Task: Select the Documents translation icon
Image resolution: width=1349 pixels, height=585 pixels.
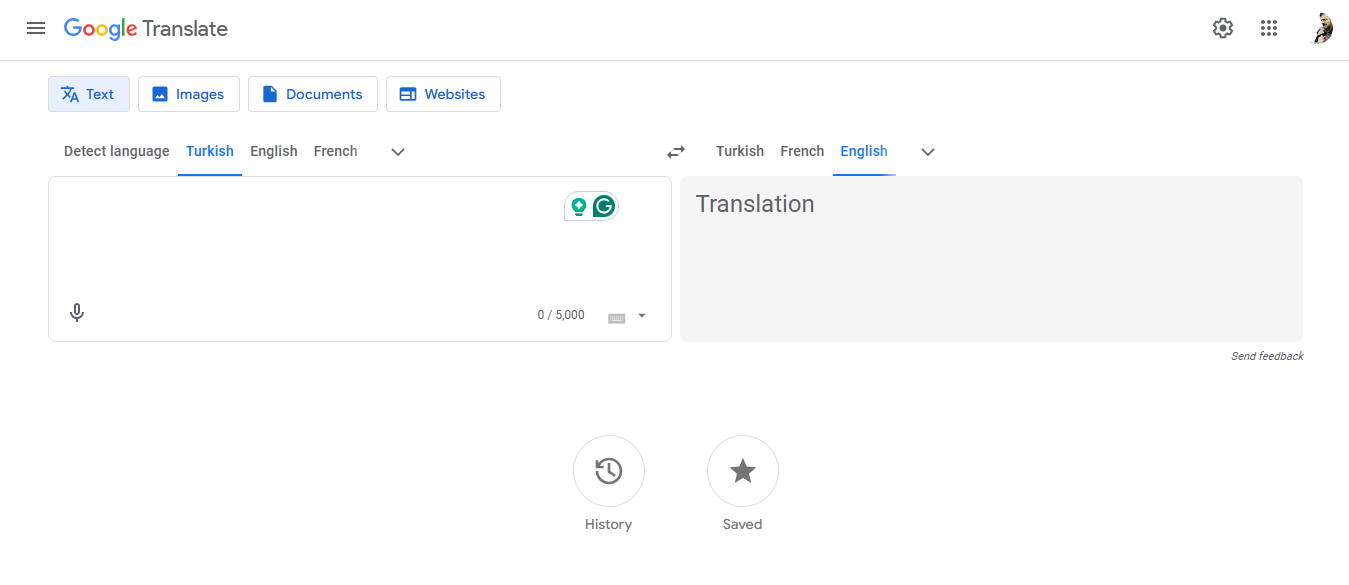Action: tap(269, 93)
